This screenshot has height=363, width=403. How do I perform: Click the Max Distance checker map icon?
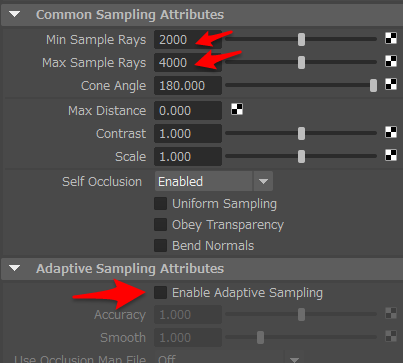tap(237, 110)
